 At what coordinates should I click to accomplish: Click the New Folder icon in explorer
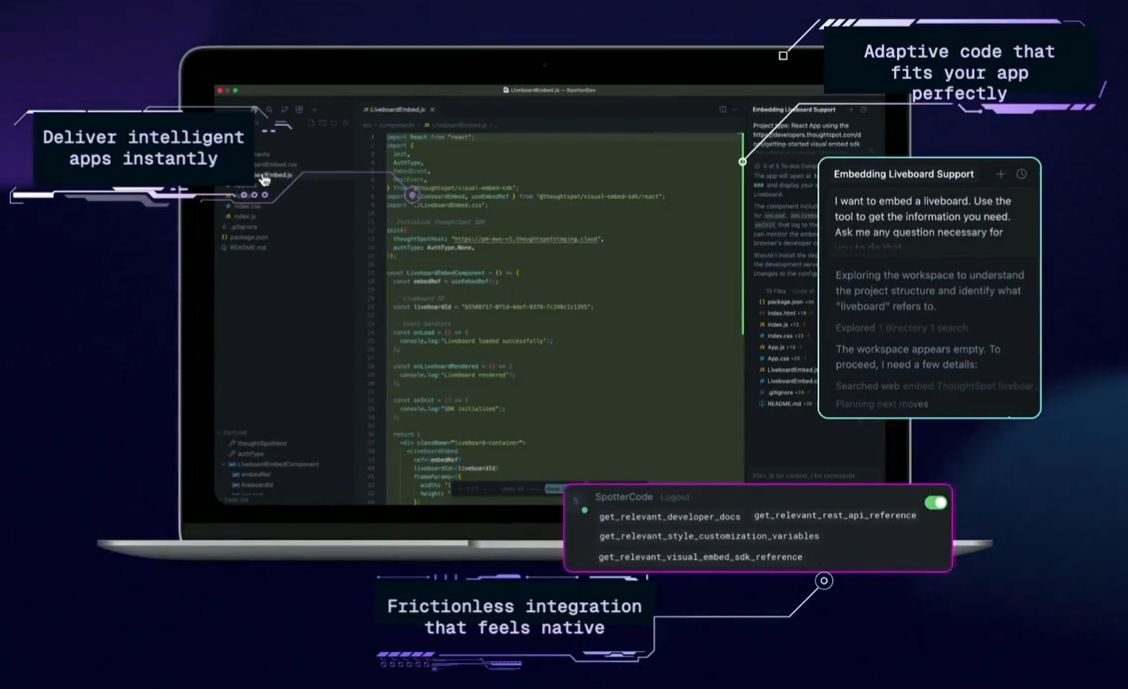[322, 124]
